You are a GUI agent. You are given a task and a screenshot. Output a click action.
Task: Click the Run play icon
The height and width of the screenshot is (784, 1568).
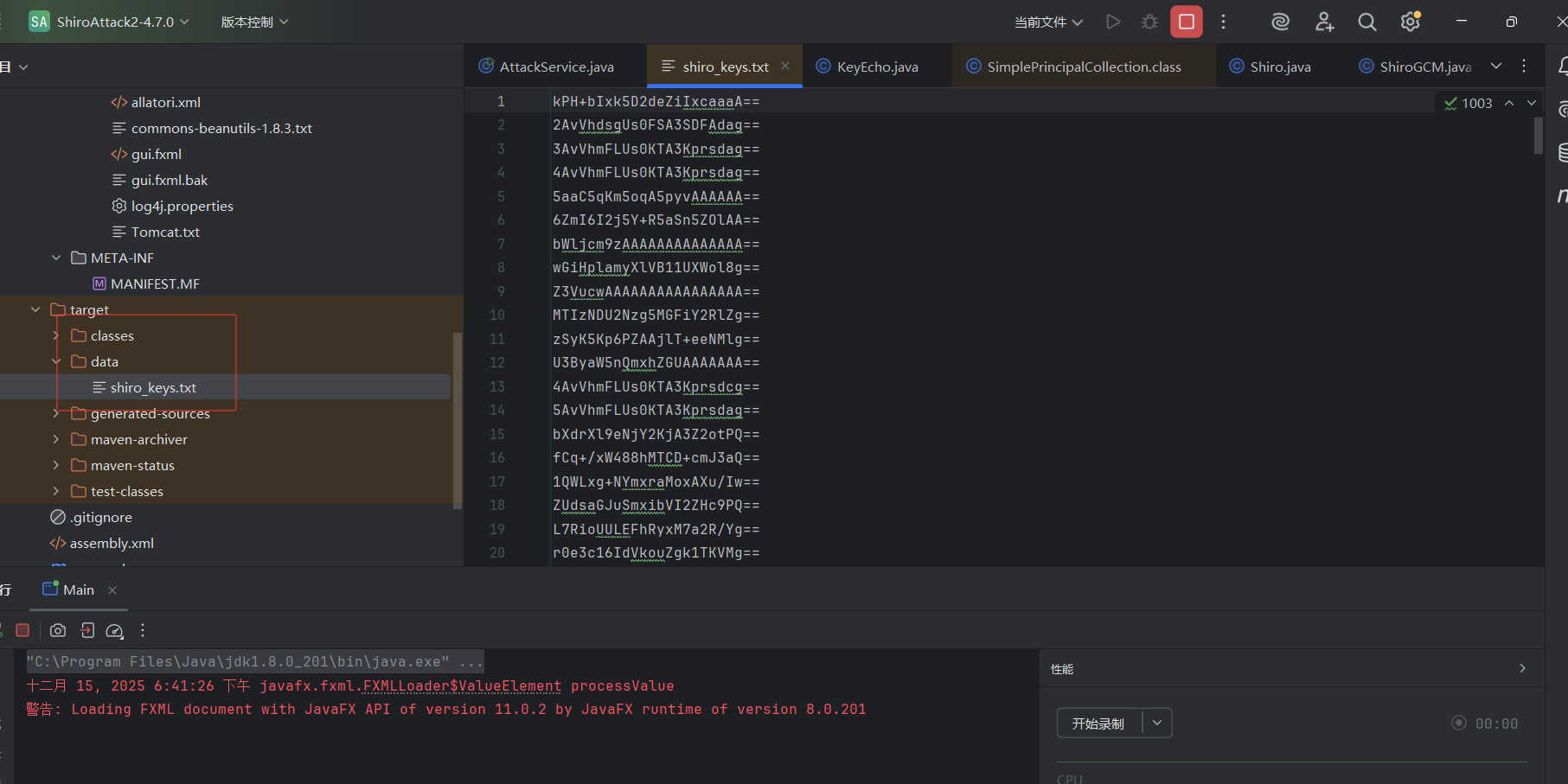pos(1113,22)
